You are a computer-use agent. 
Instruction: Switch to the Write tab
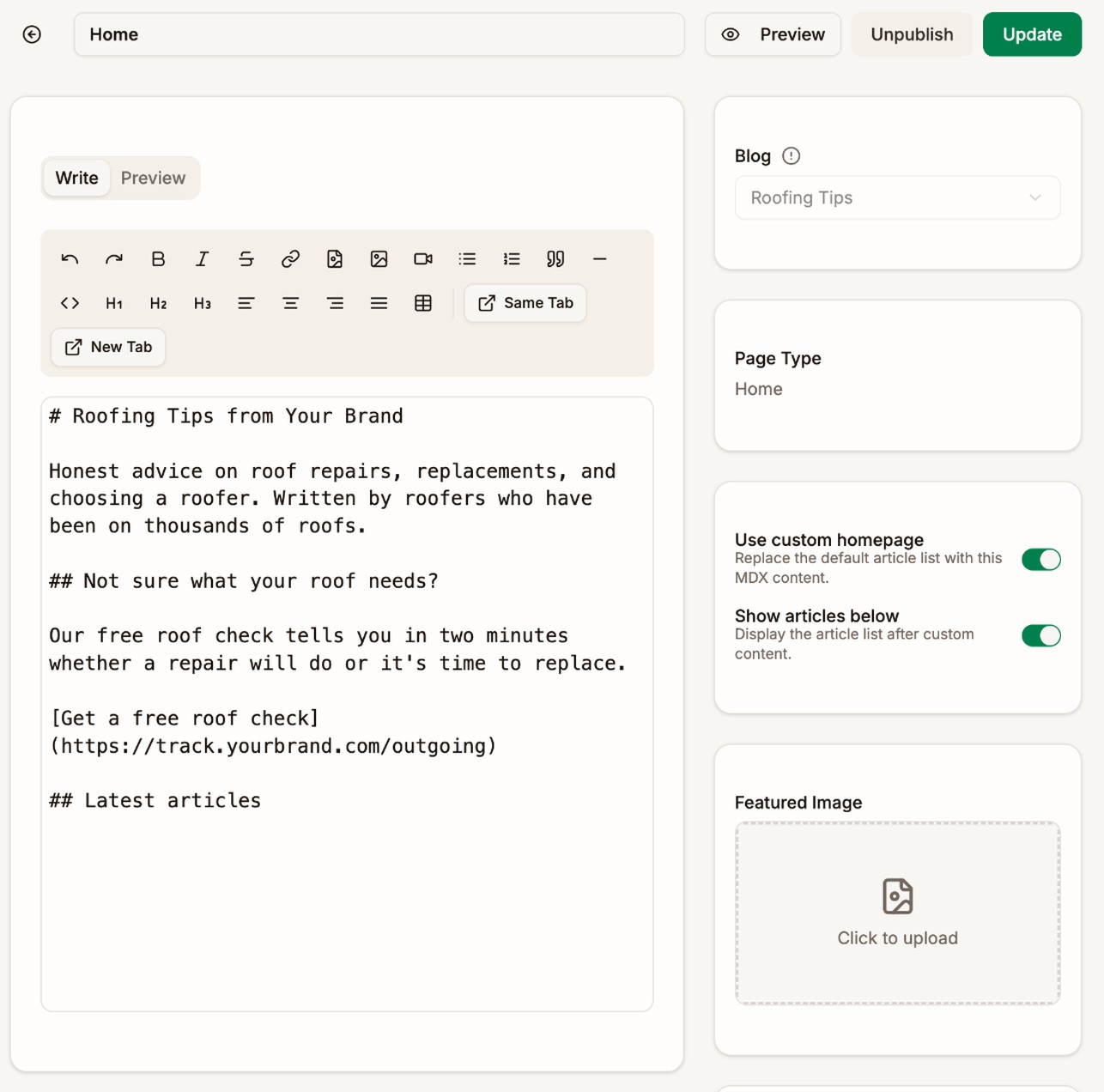76,178
